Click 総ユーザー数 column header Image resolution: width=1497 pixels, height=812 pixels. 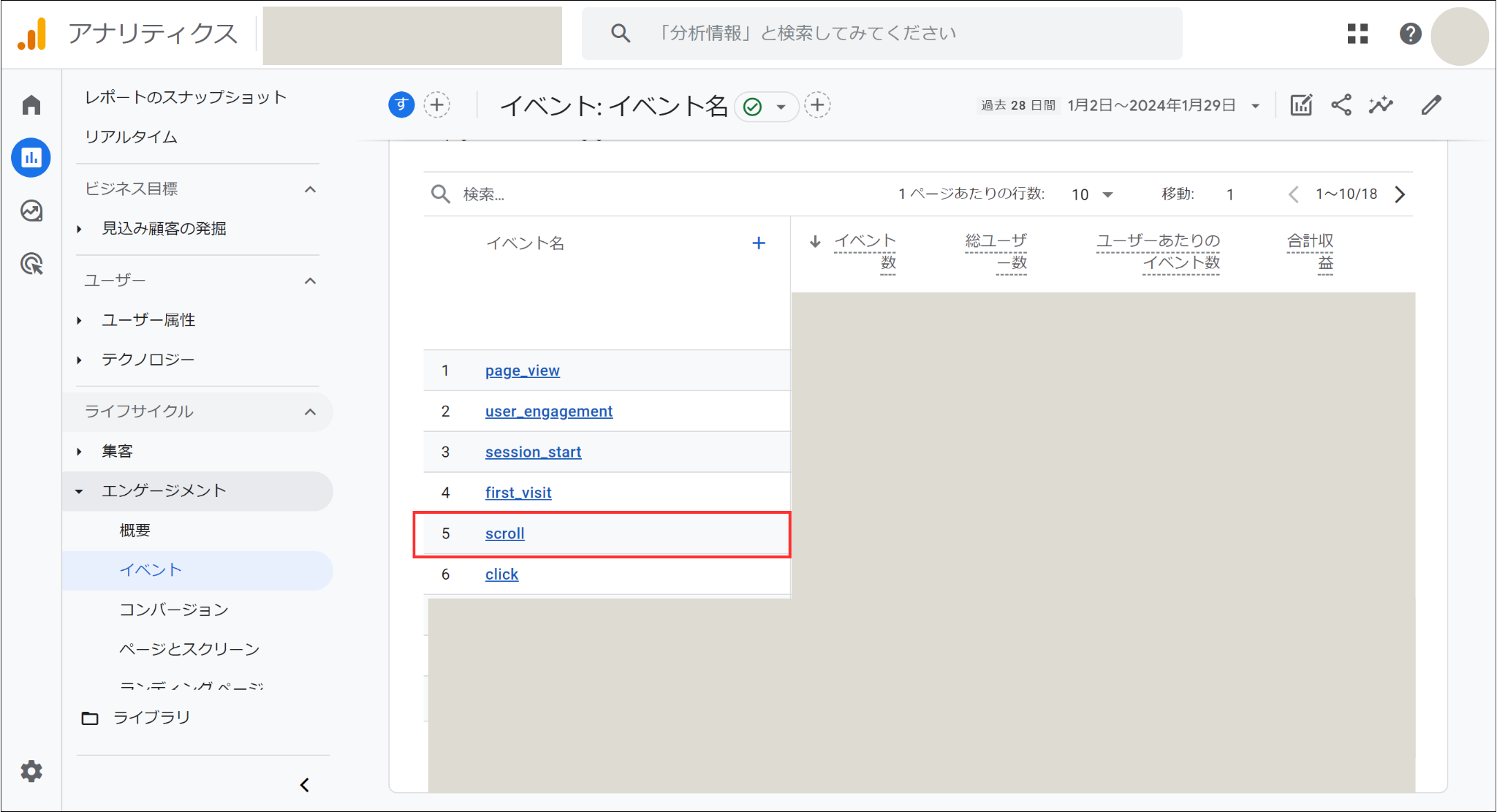pyautogui.click(x=996, y=251)
